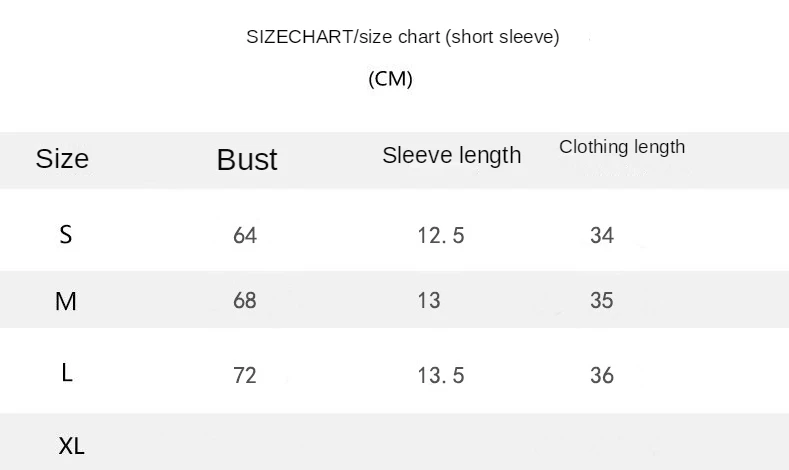
Task: Click bust value 64
Action: 245,235
